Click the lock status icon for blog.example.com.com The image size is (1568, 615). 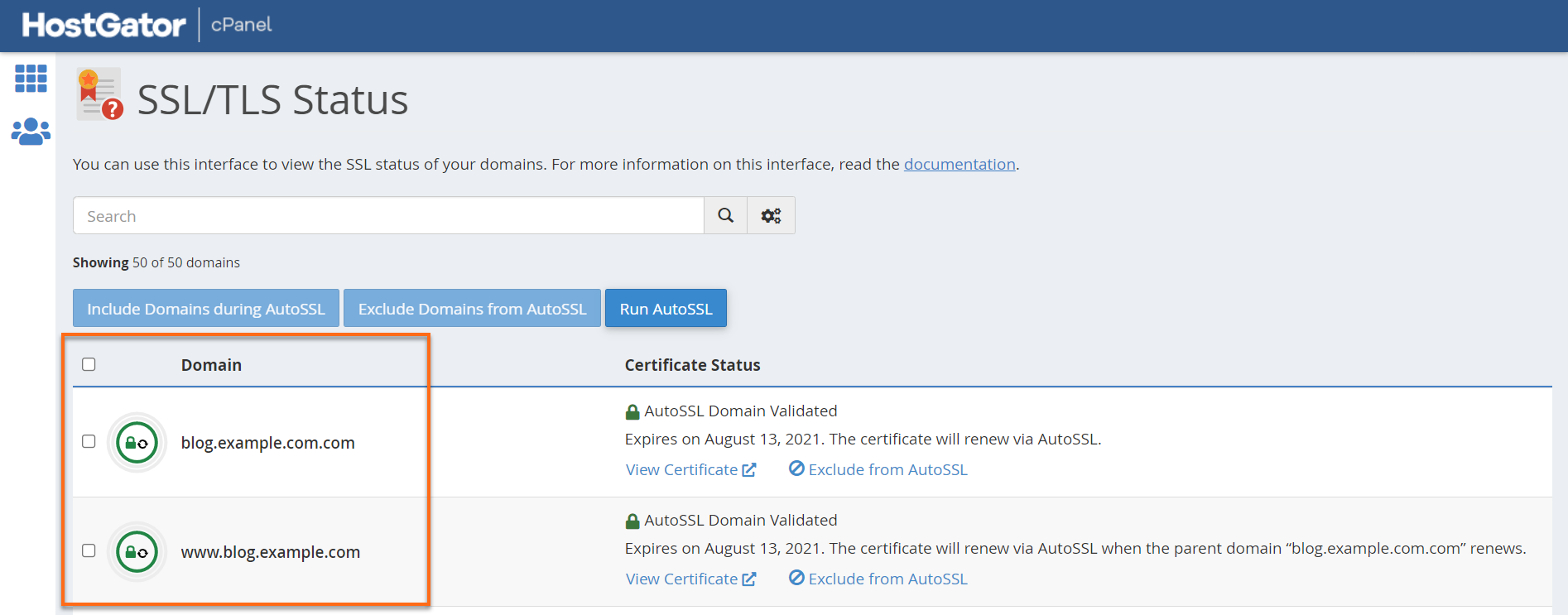[137, 443]
